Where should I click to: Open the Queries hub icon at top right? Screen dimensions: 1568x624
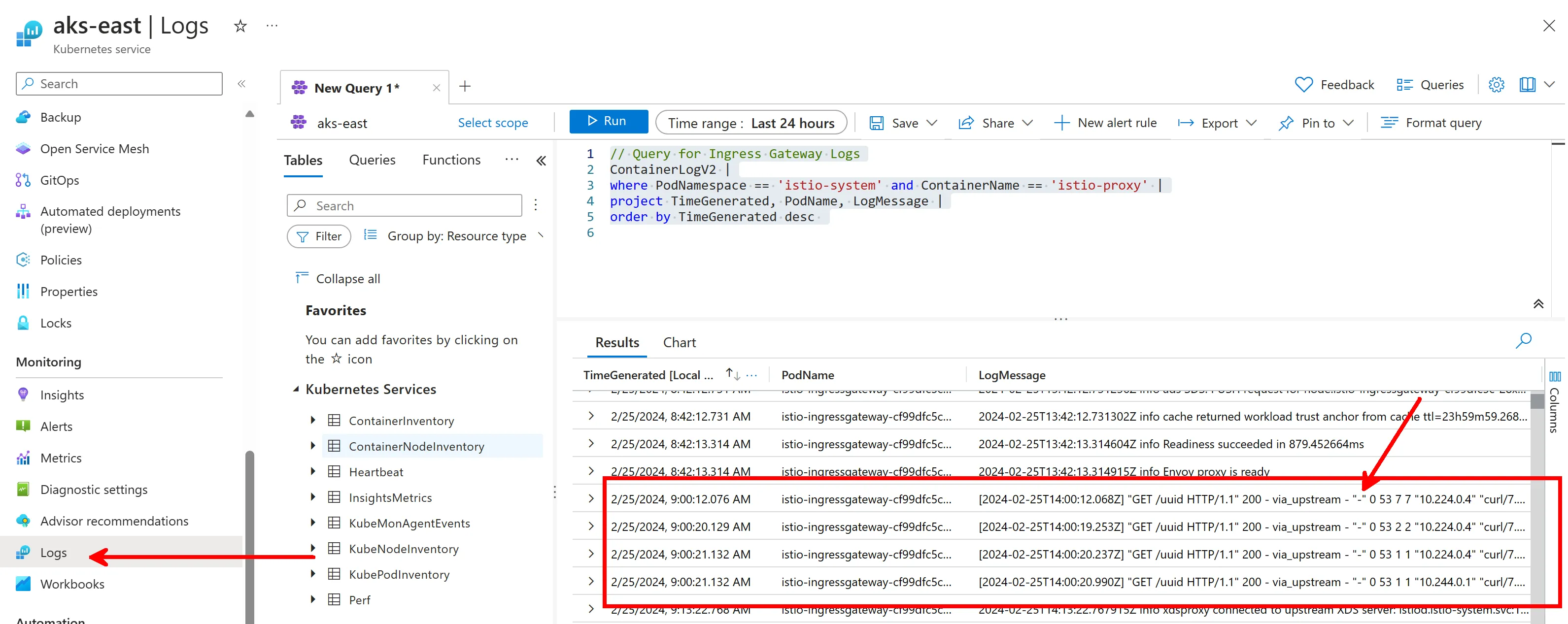[x=1404, y=85]
